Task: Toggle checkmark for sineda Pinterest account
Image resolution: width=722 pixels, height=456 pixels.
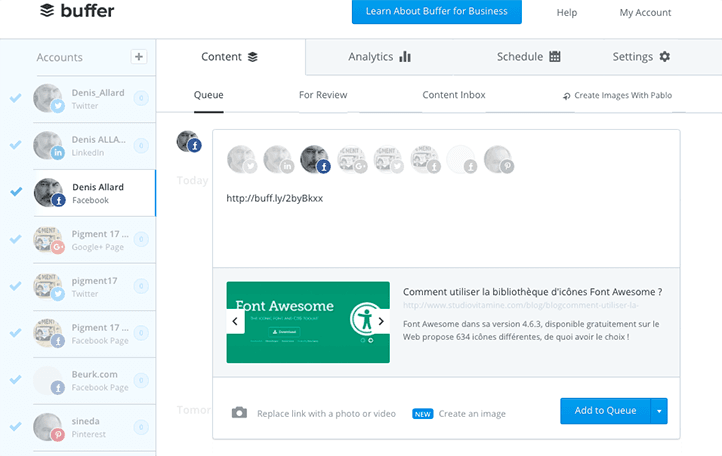Action: pos(15,426)
